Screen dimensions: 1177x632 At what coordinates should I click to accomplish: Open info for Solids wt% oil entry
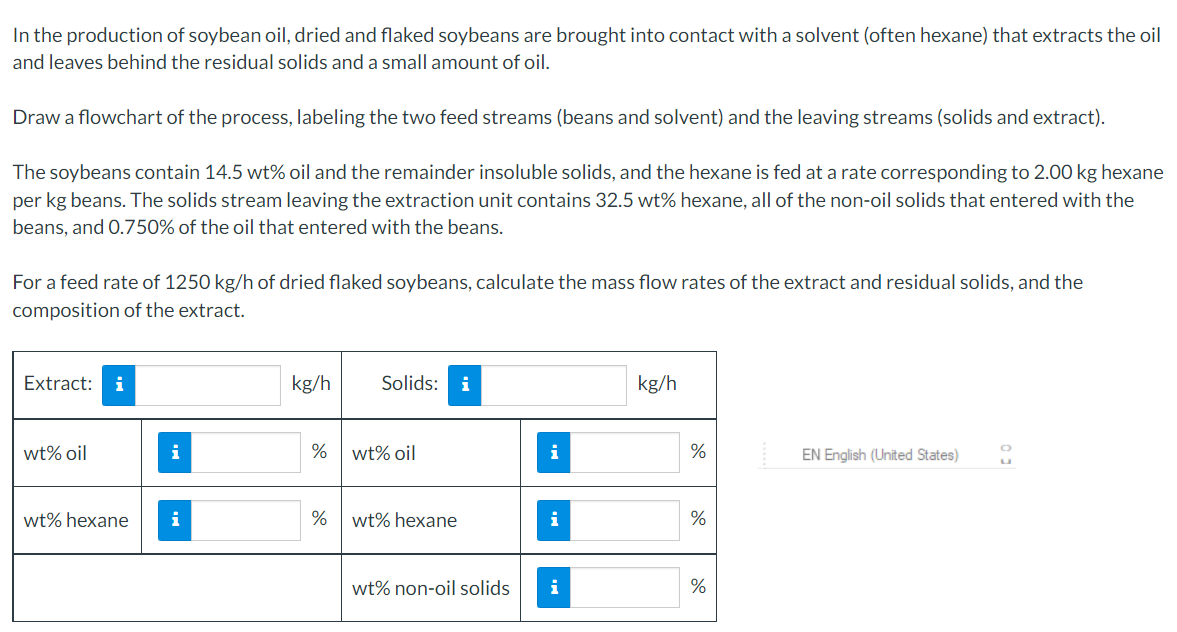tap(553, 452)
